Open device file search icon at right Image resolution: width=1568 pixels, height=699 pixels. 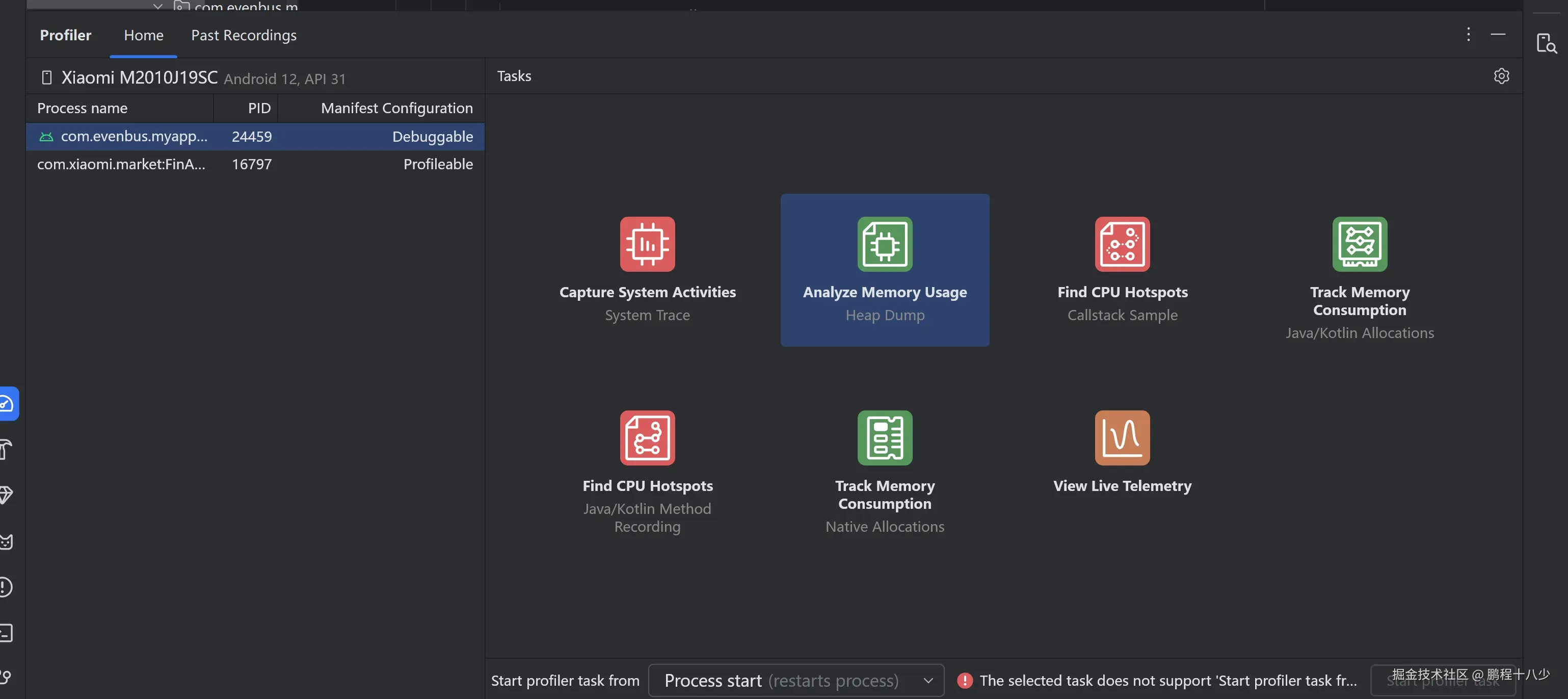tap(1546, 43)
